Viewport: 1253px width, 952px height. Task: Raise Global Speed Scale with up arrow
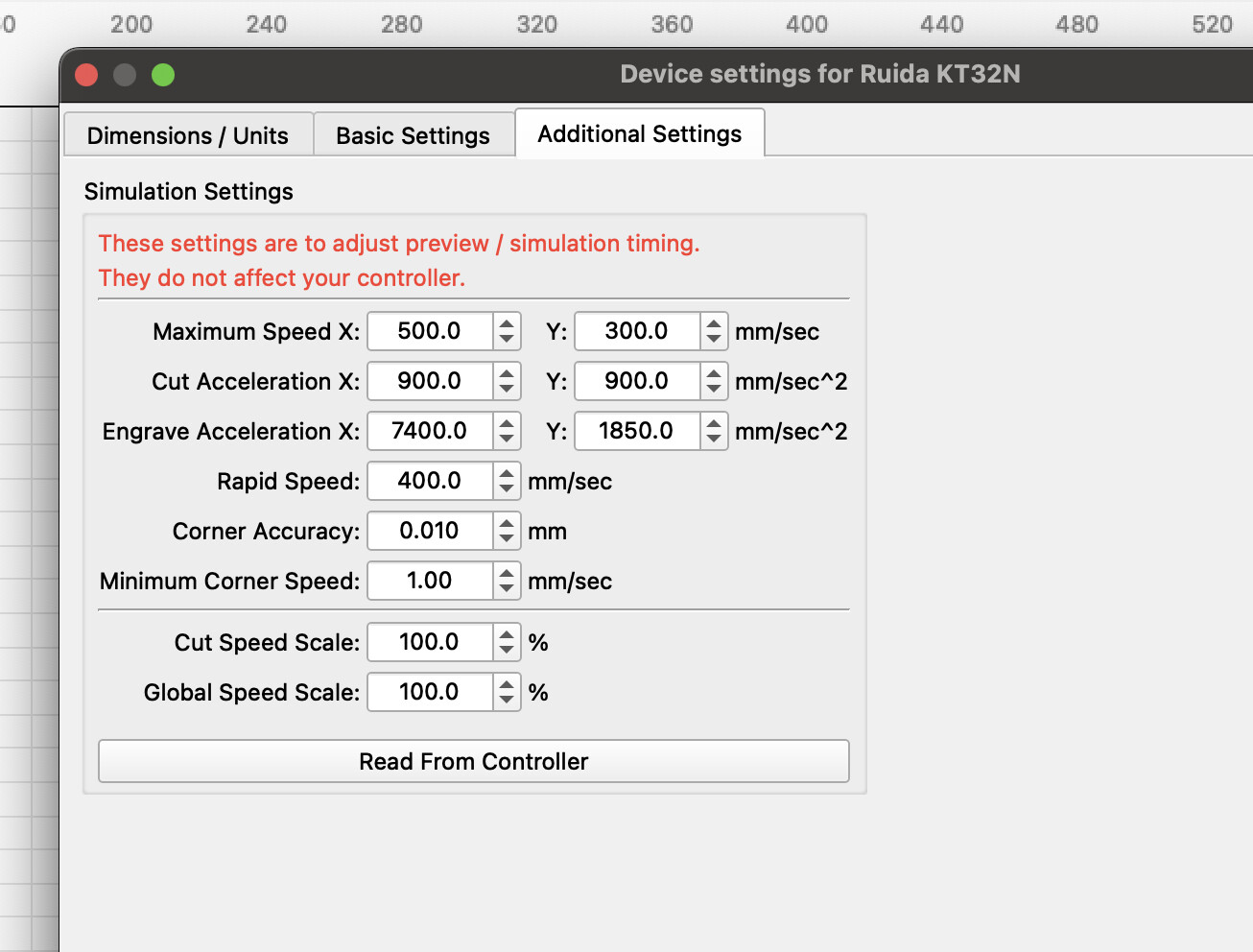pyautogui.click(x=507, y=684)
